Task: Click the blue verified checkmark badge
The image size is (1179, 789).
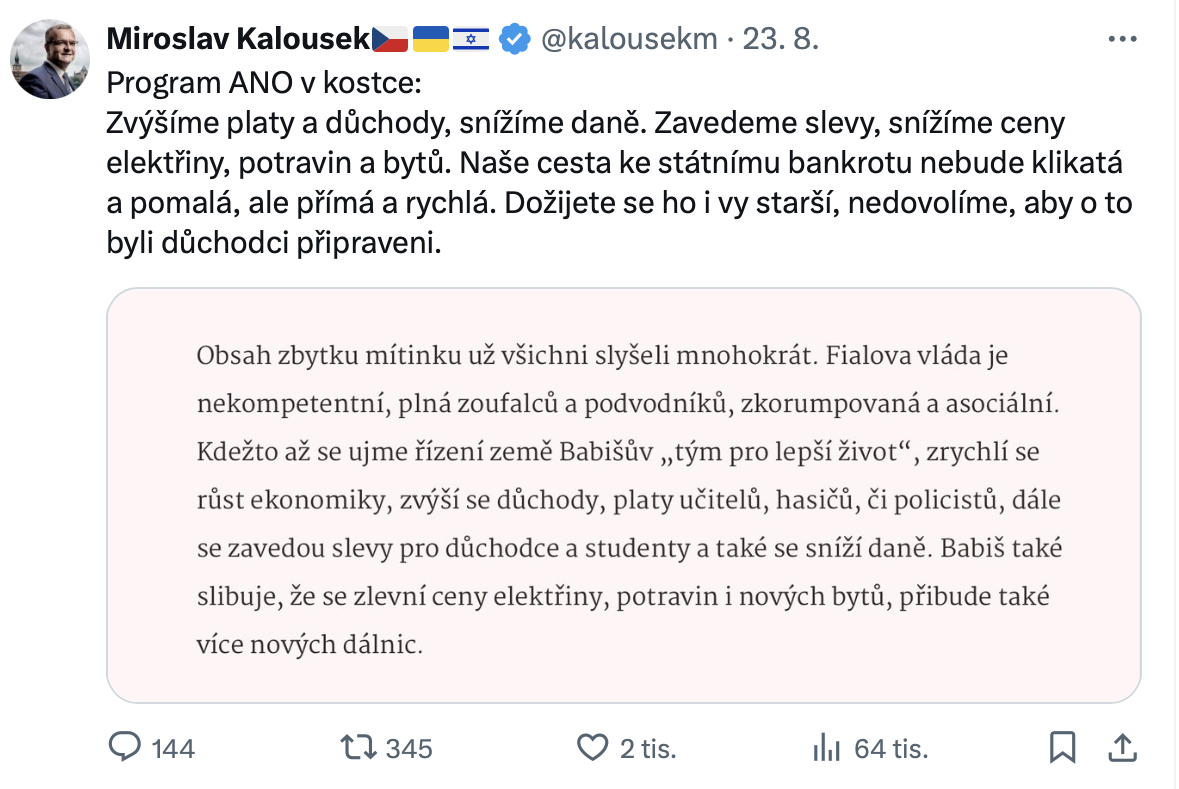Action: [x=515, y=39]
